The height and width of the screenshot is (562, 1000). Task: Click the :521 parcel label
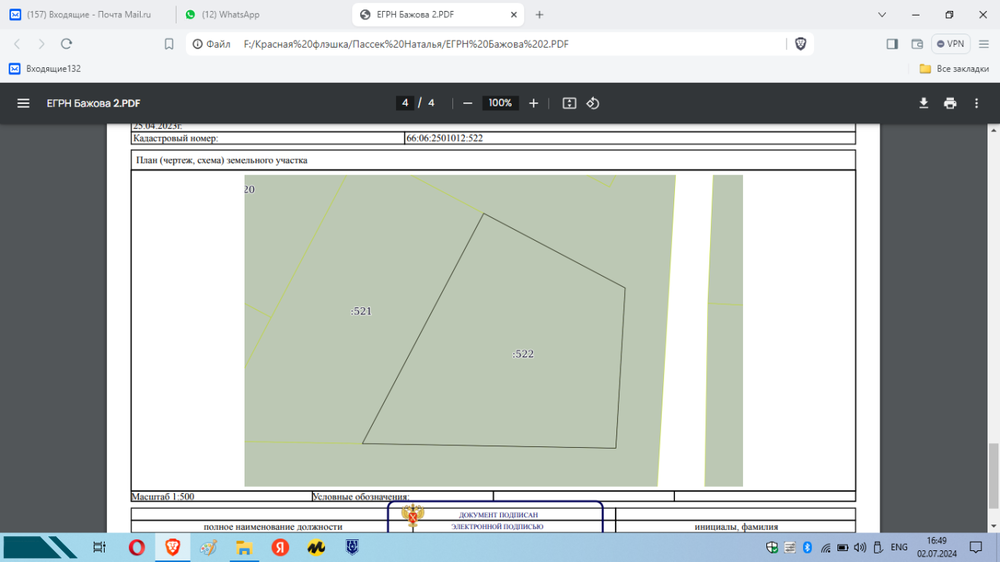pyautogui.click(x=361, y=311)
